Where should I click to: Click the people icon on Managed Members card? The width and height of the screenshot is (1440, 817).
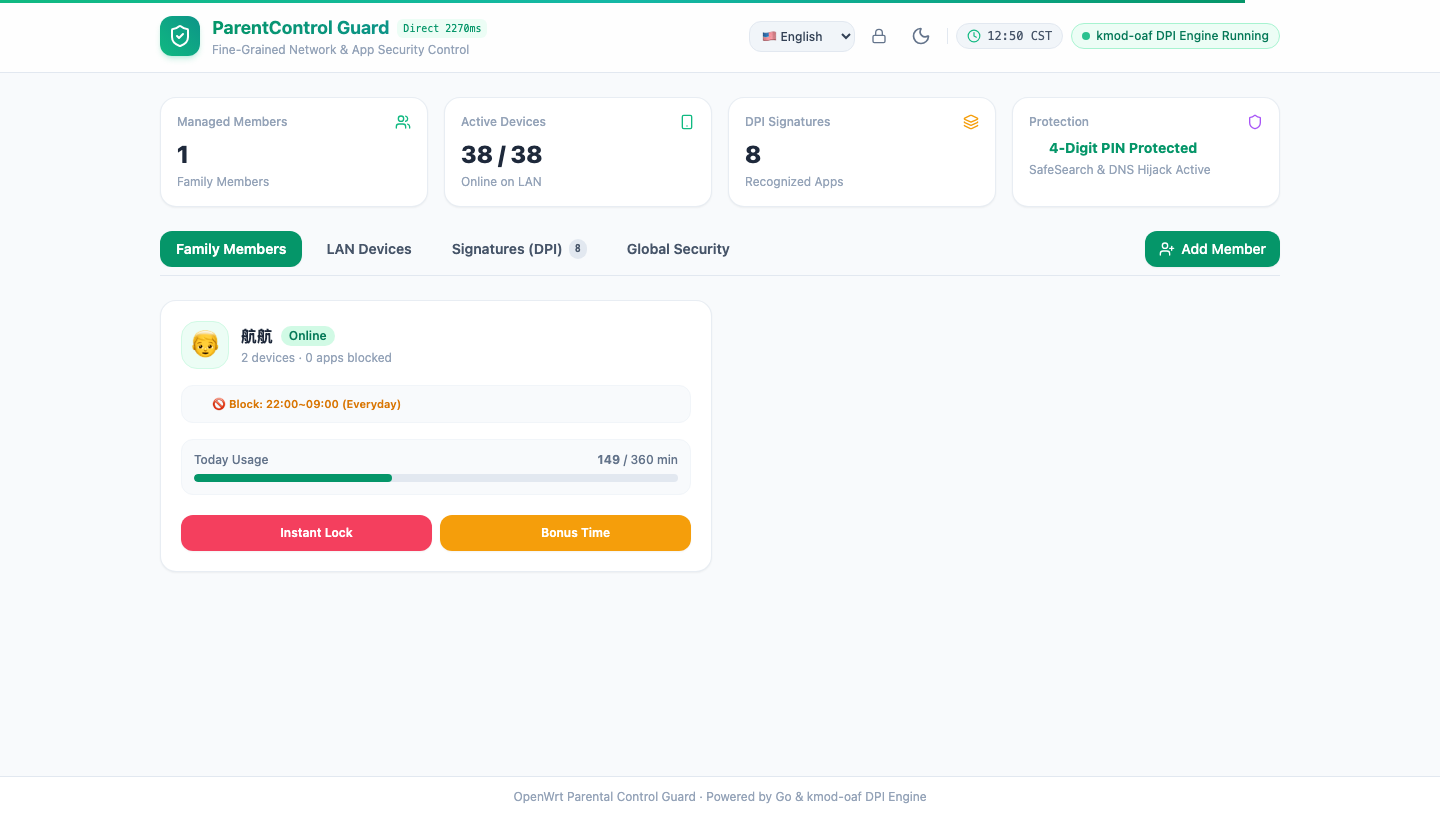(x=403, y=122)
